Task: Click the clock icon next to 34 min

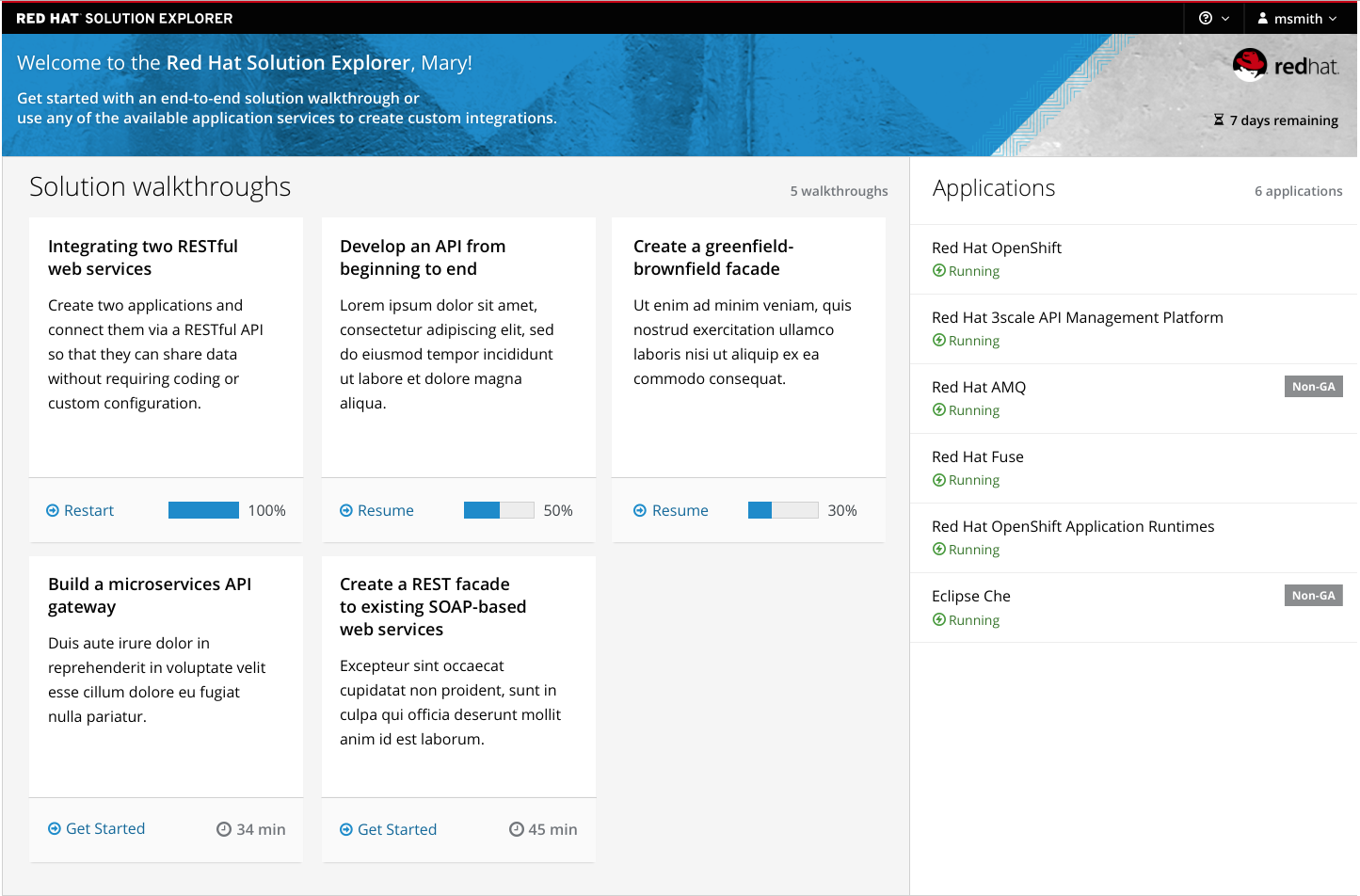Action: coord(224,829)
